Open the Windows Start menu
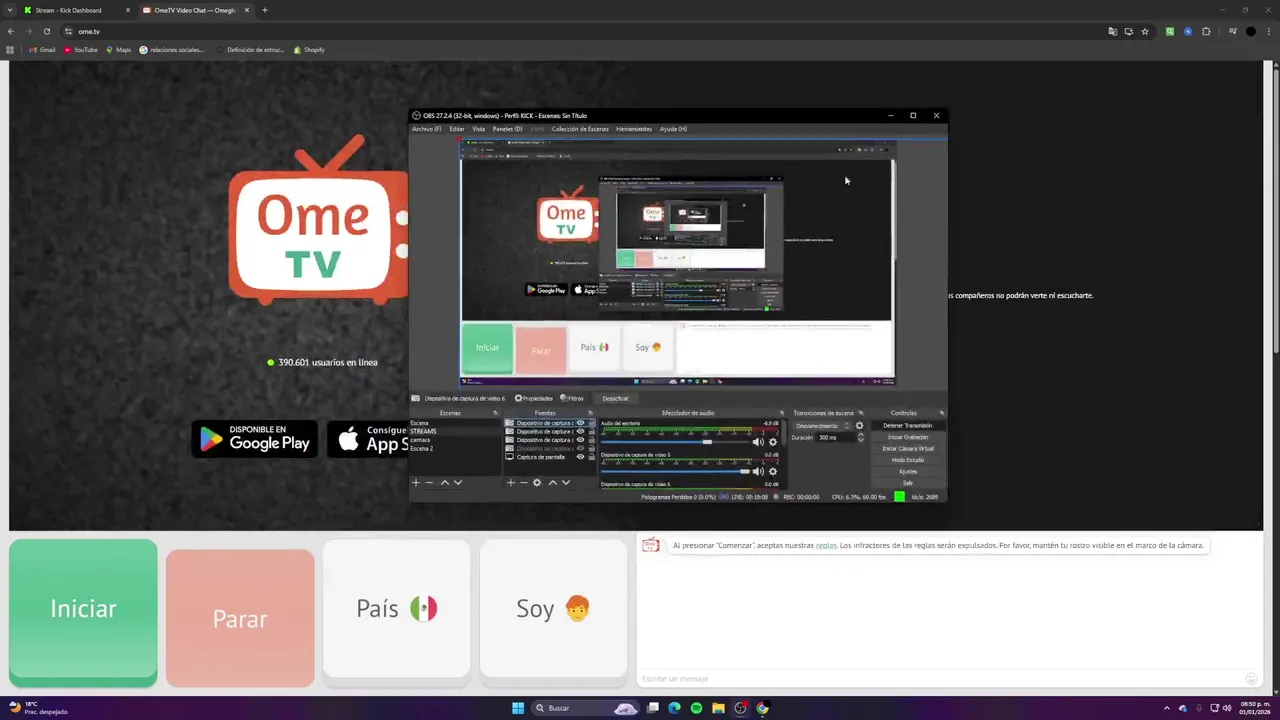This screenshot has height=720, width=1280. tap(518, 708)
